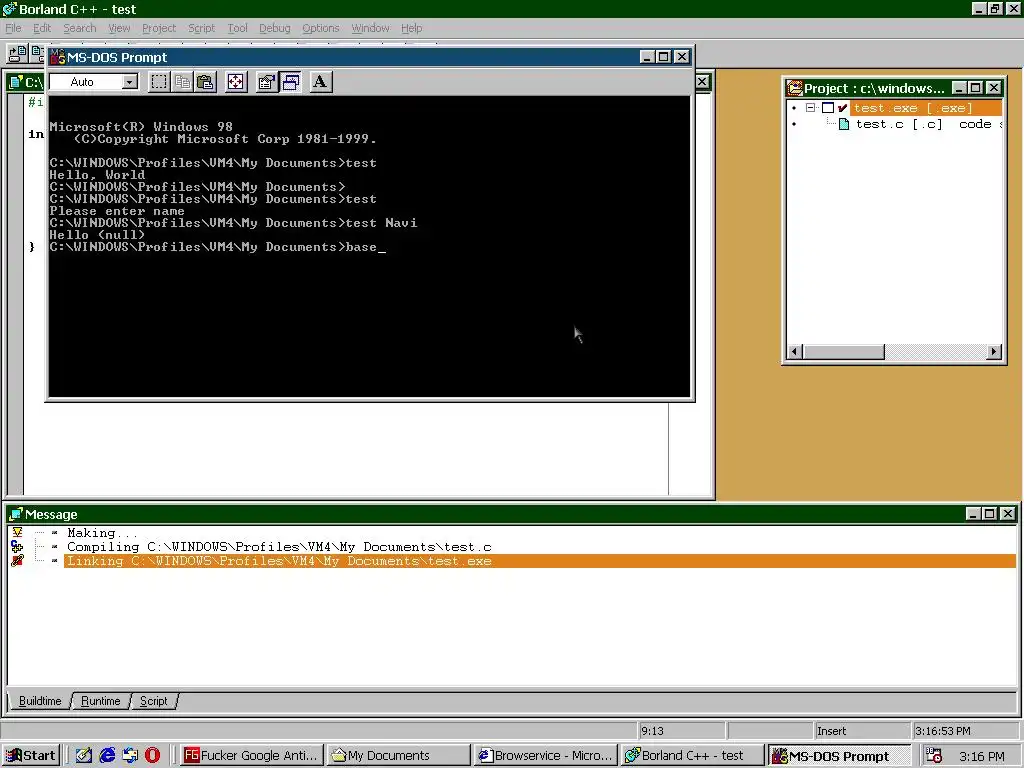Click the Message window title icon
This screenshot has width=1024, height=768.
click(x=16, y=514)
